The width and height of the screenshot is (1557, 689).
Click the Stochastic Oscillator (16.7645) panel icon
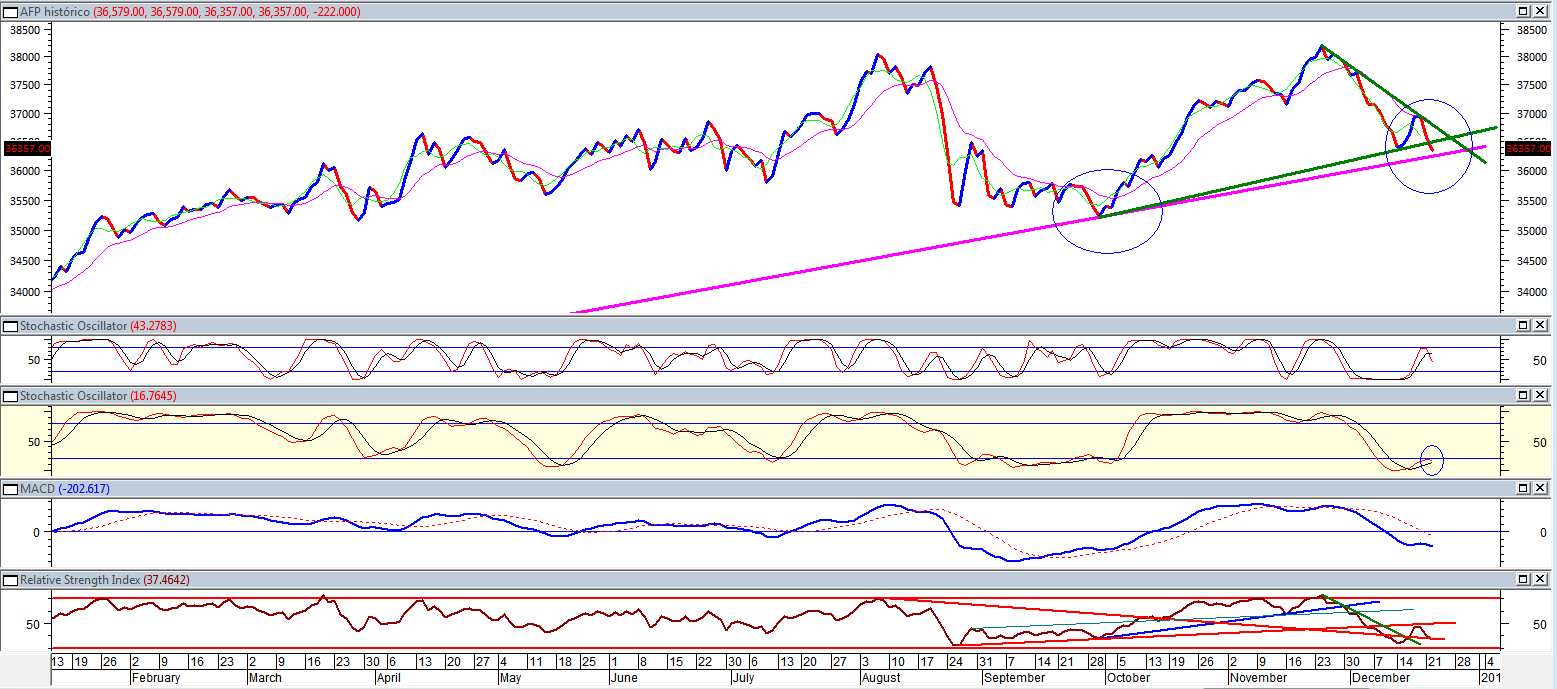coord(11,396)
